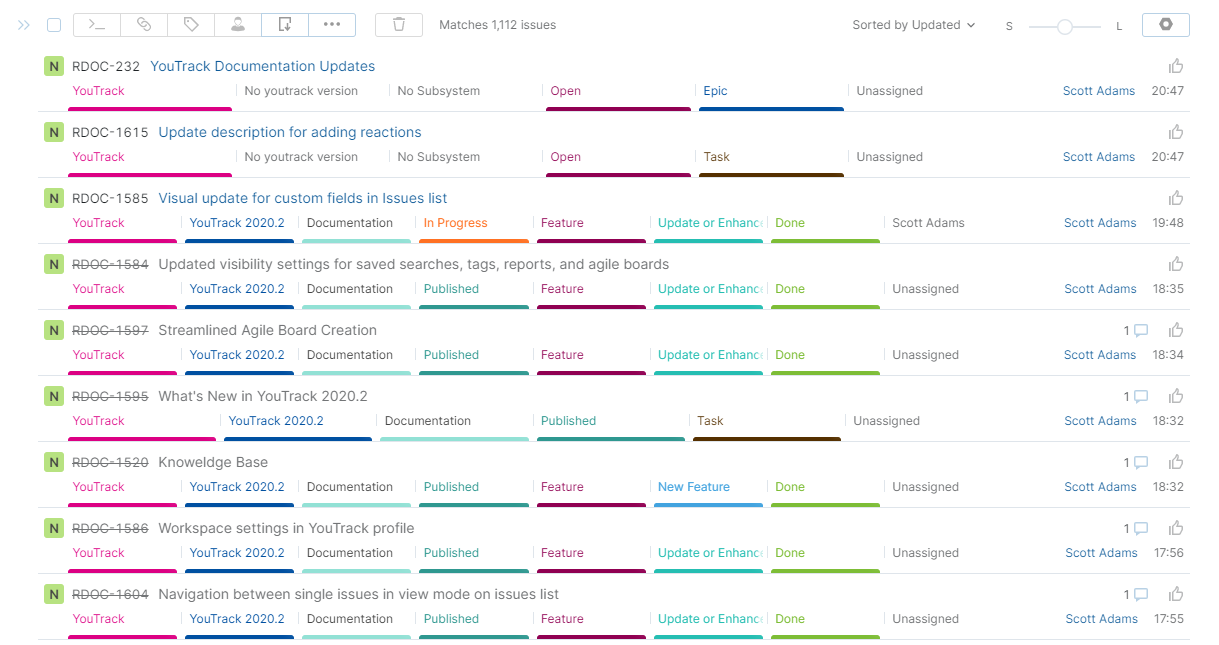Open list settings hexagon gear icon
Image resolution: width=1219 pixels, height=645 pixels.
(x=1165, y=25)
